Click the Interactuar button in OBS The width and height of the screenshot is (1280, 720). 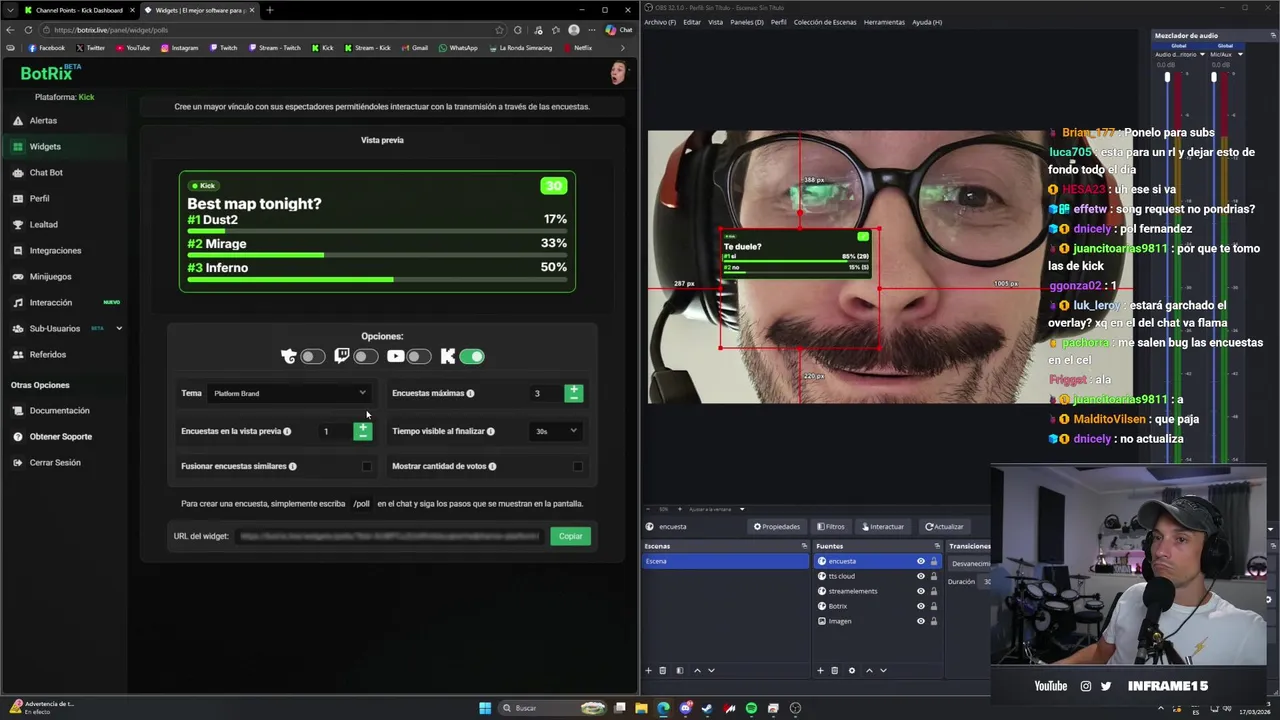881,526
